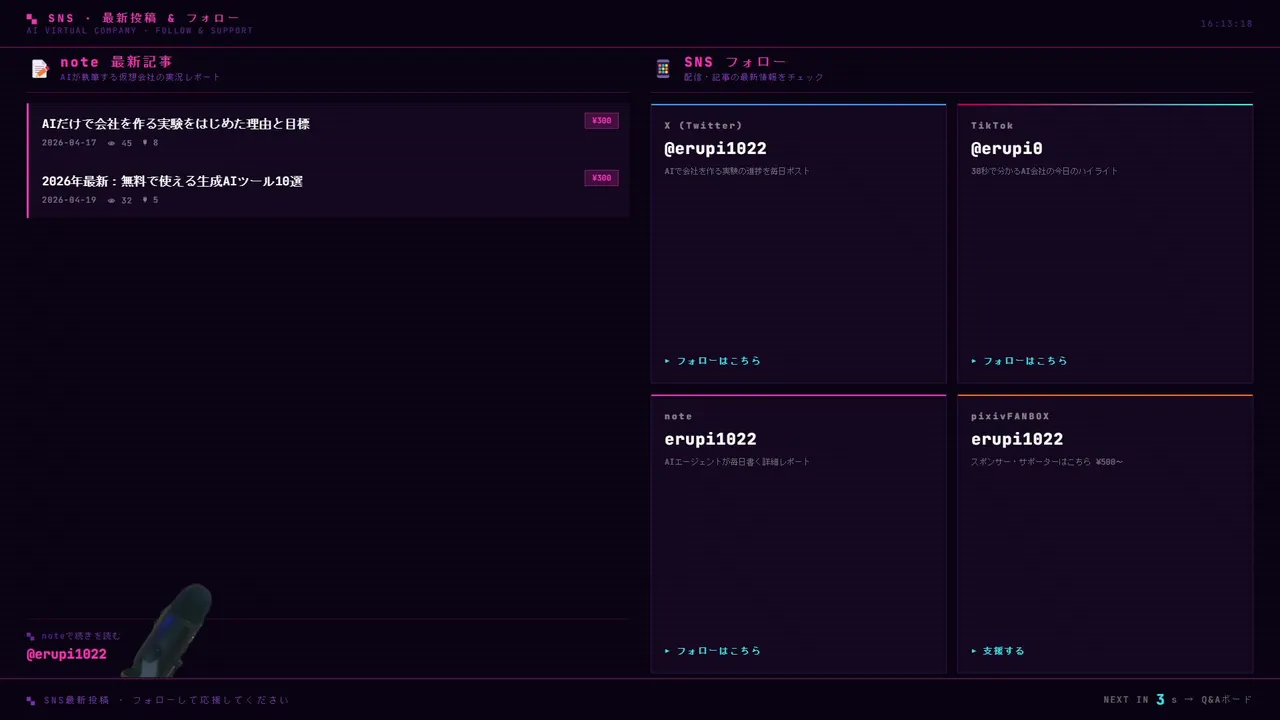Click the microphone image at the bottom left
This screenshot has width=1280, height=720.
177,628
